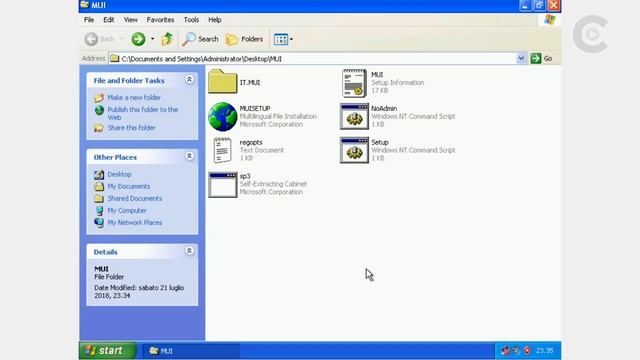Click the Address bar path field
This screenshot has width=640, height=360.
[313, 59]
